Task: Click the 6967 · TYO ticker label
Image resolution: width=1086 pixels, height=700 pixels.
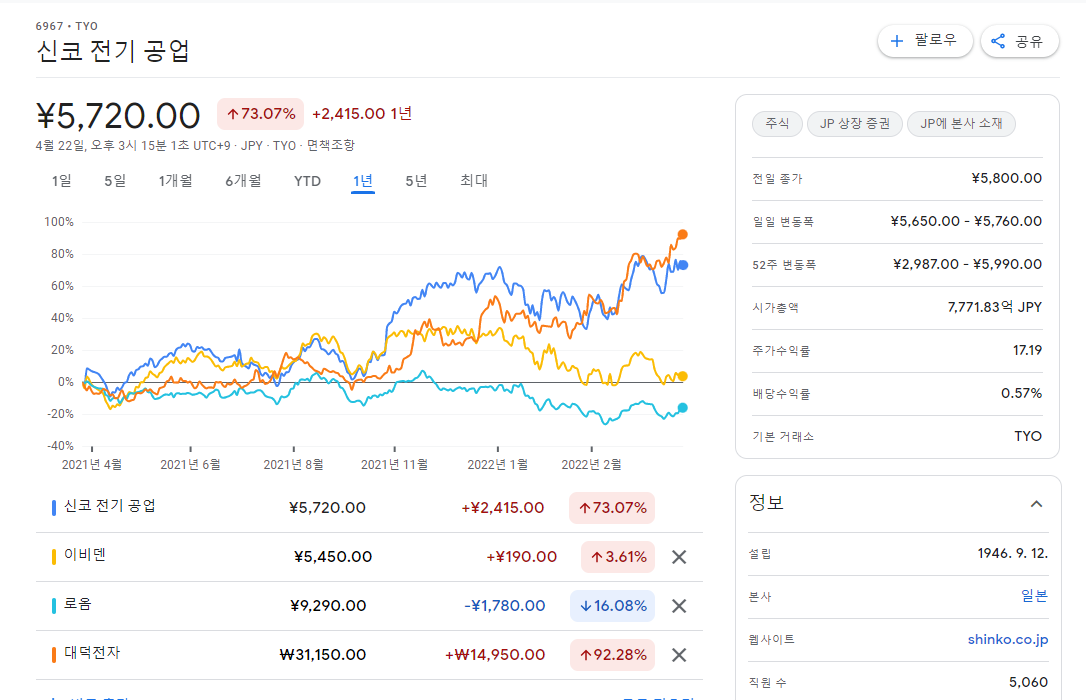Action: (66, 26)
